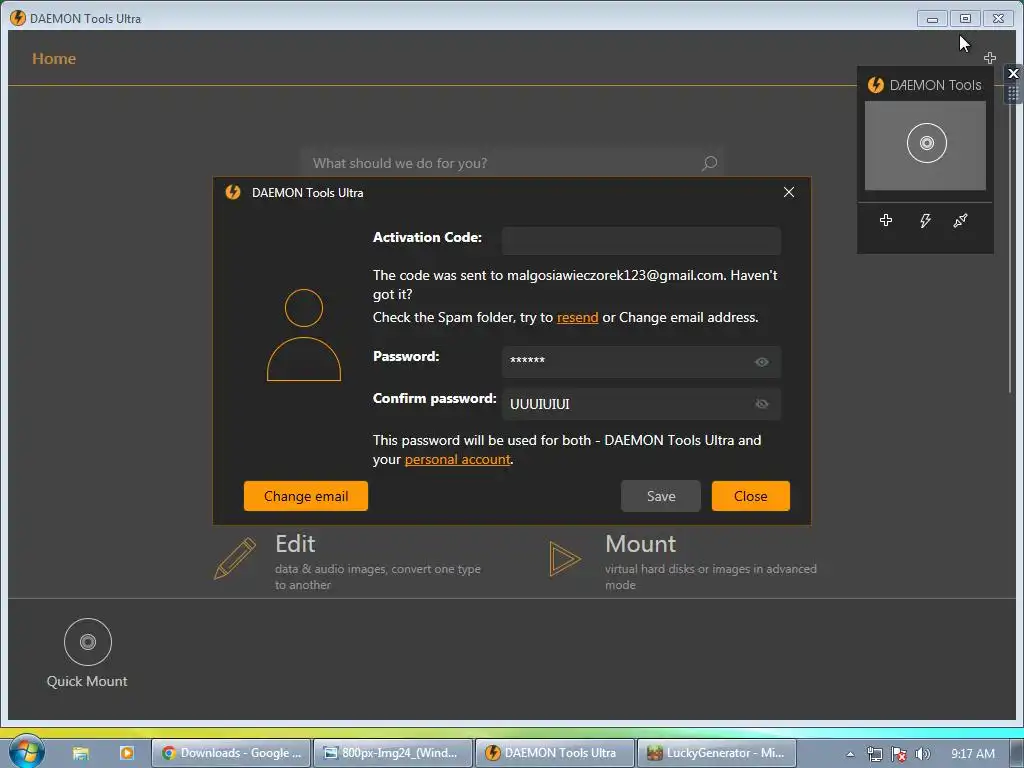This screenshot has width=1024, height=768.
Task: Focus the Activation Code input field
Action: 641,240
